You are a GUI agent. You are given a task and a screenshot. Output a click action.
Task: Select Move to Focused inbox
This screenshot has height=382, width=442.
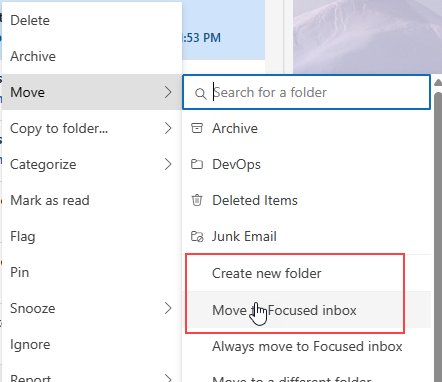click(x=307, y=310)
